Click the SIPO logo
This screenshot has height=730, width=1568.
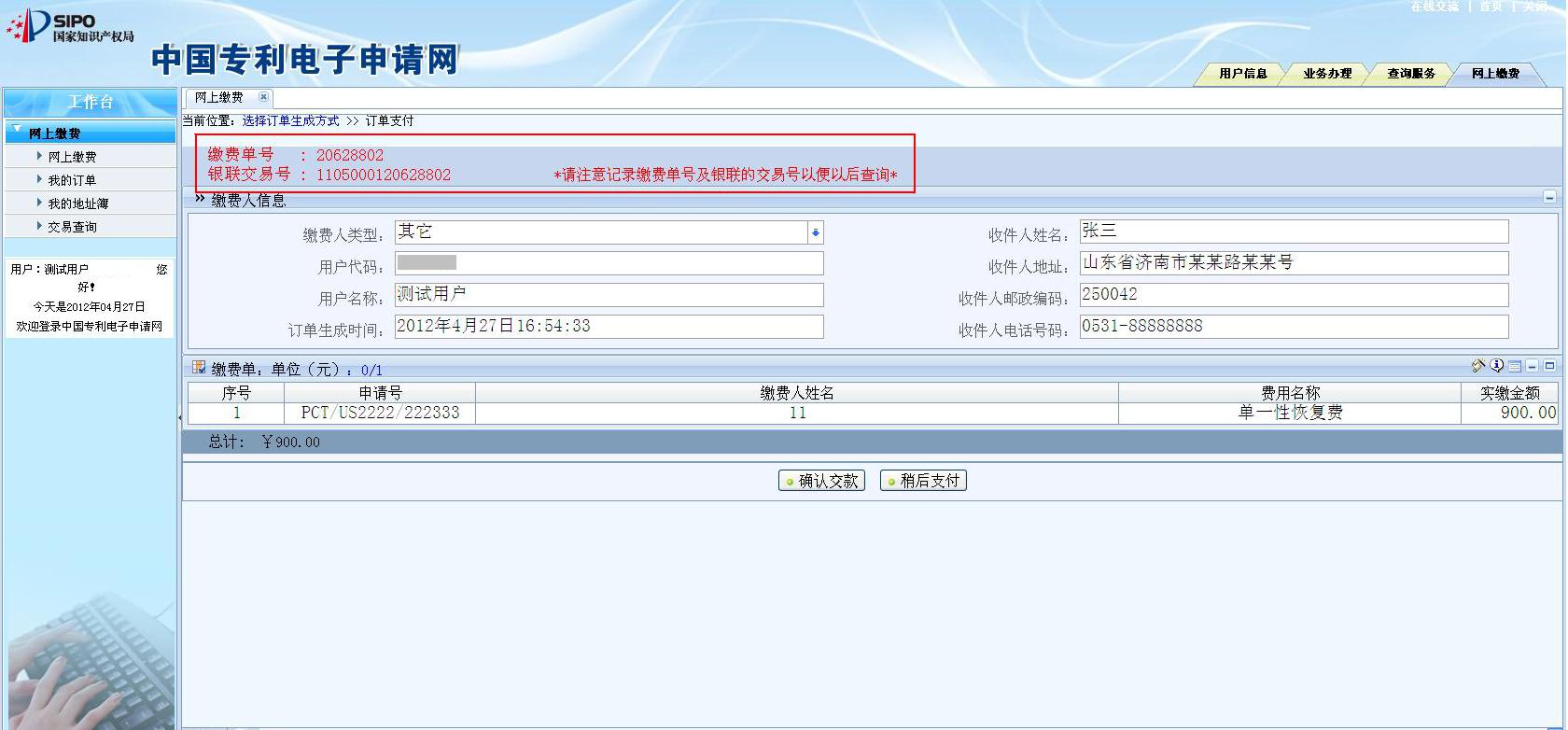pyautogui.click(x=70, y=26)
